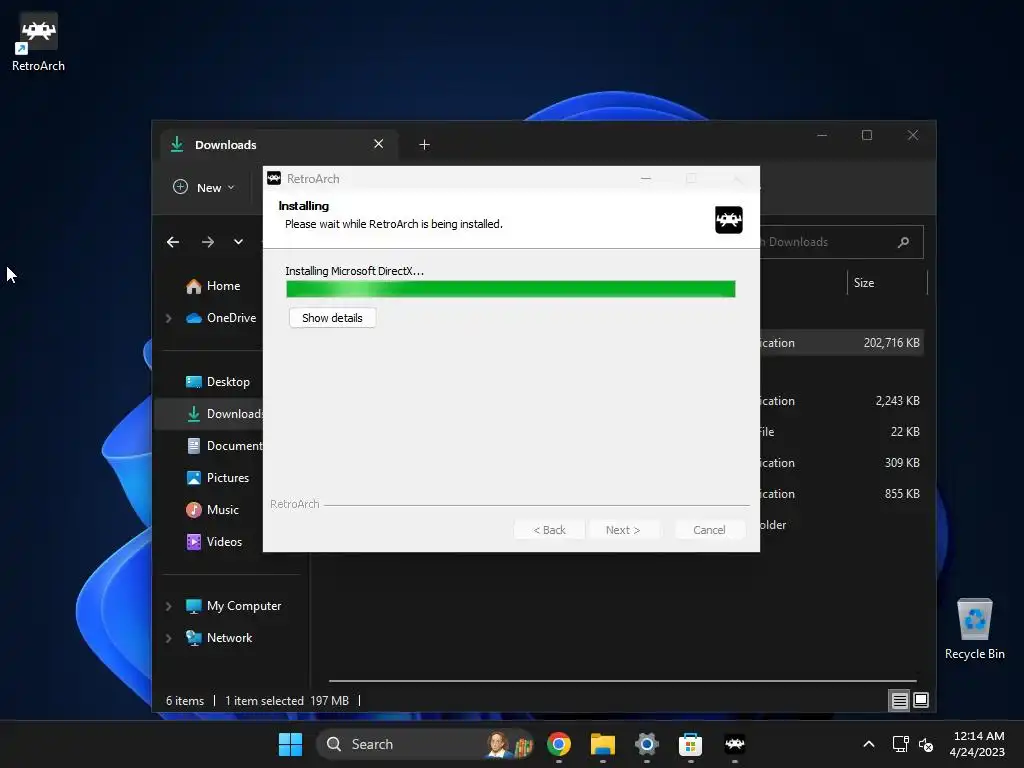
Task: Go forward in File Explorer navigation
Action: click(208, 242)
